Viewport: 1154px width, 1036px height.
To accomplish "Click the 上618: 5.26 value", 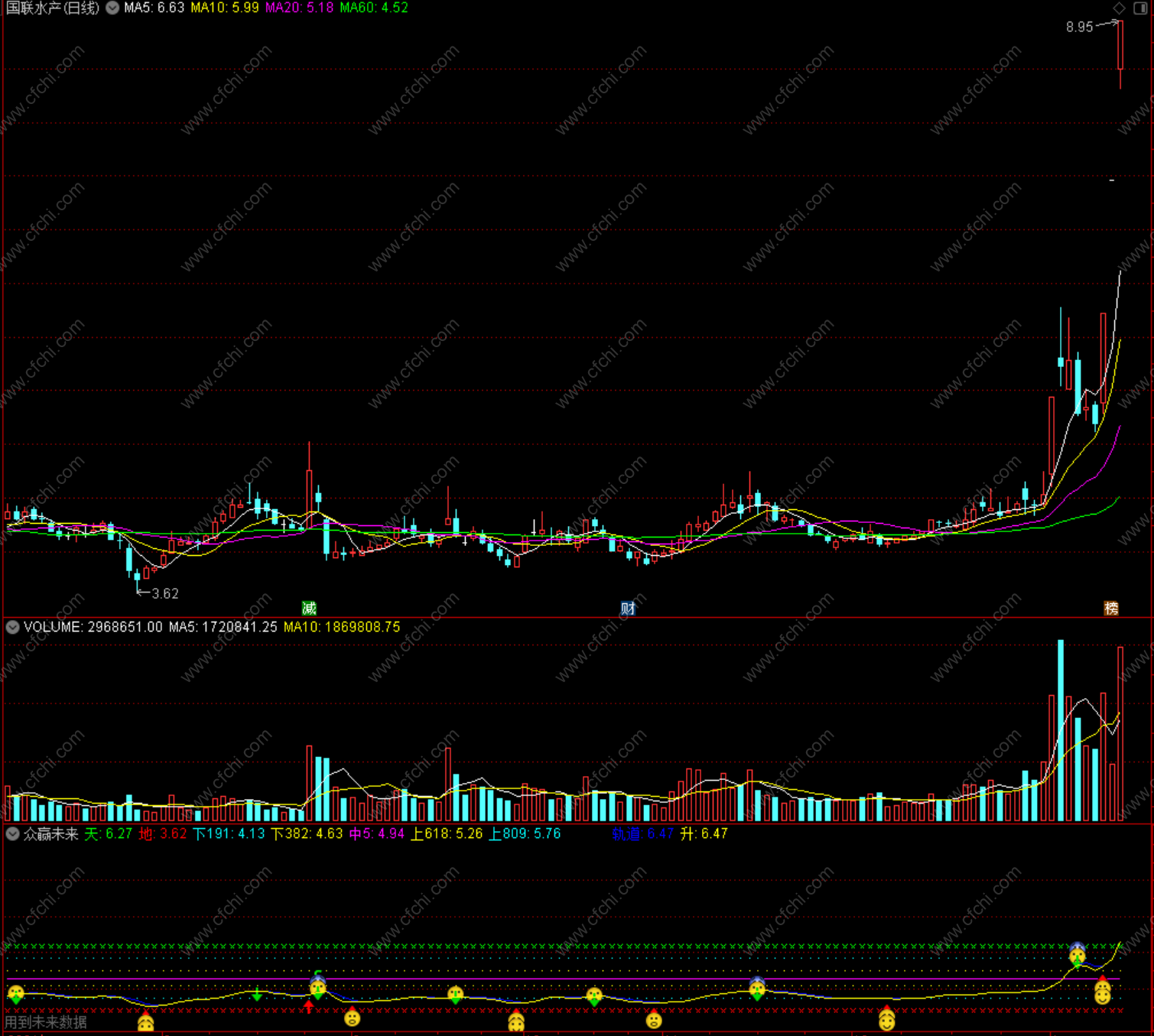I will coord(447,833).
